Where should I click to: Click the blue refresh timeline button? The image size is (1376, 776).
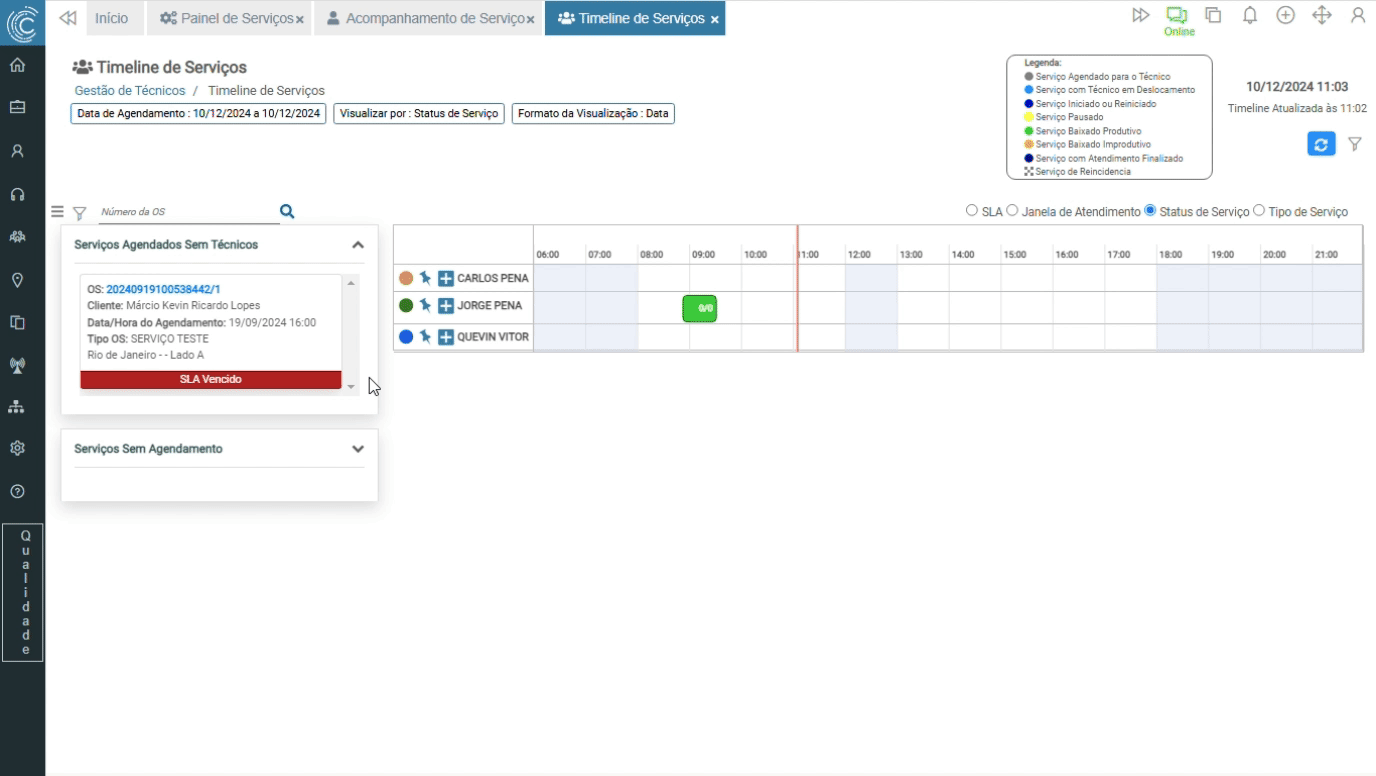coord(1321,144)
